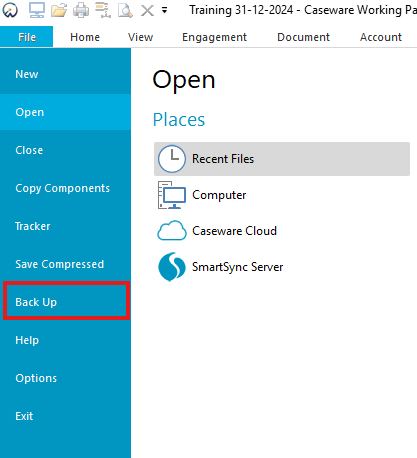Open Tracker from the File menu

65,226
